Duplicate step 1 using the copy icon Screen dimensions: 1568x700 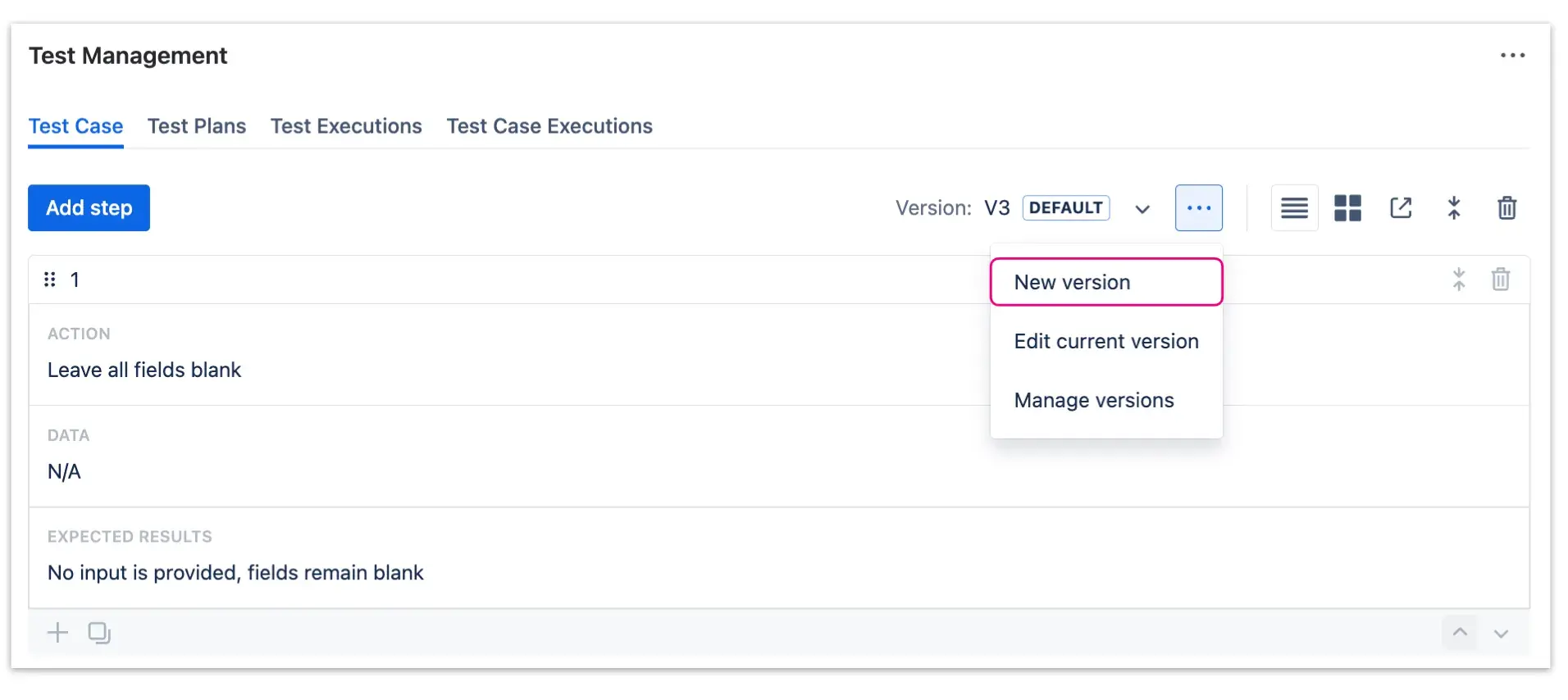click(x=98, y=632)
